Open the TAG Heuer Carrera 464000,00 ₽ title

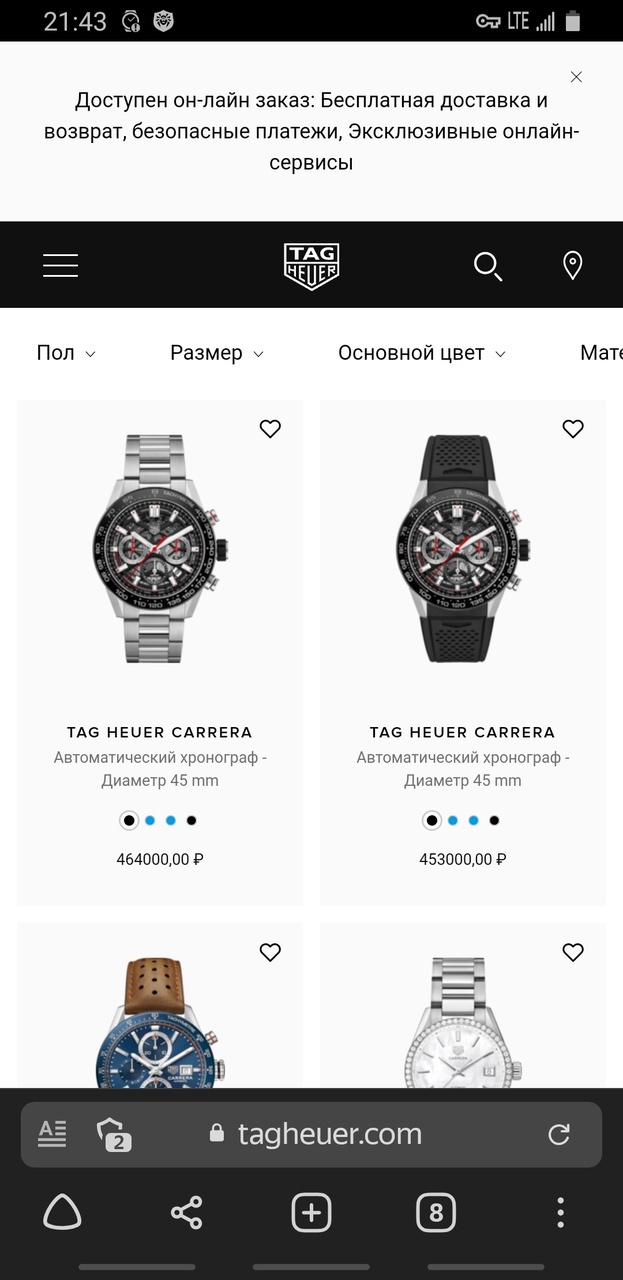pos(160,732)
